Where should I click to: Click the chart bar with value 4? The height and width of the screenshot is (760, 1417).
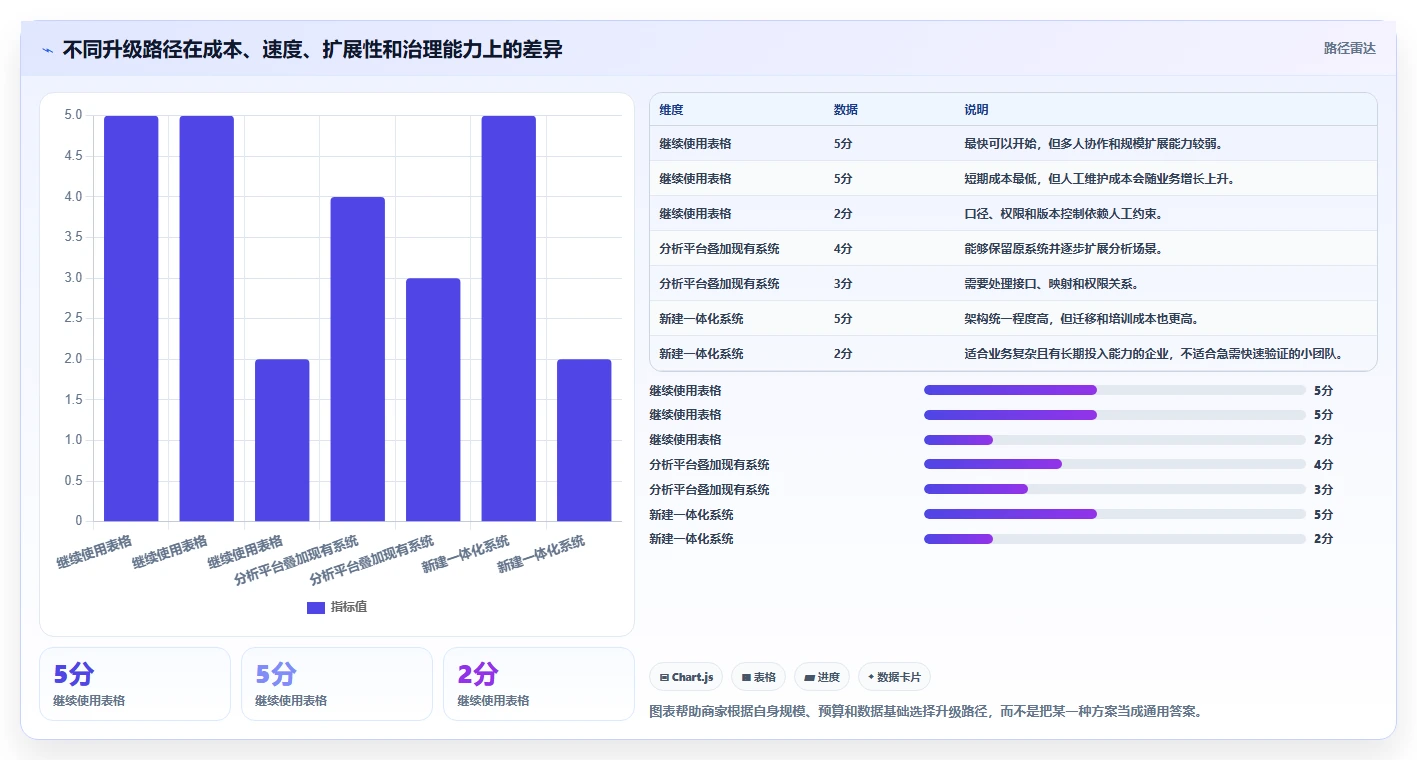point(358,359)
